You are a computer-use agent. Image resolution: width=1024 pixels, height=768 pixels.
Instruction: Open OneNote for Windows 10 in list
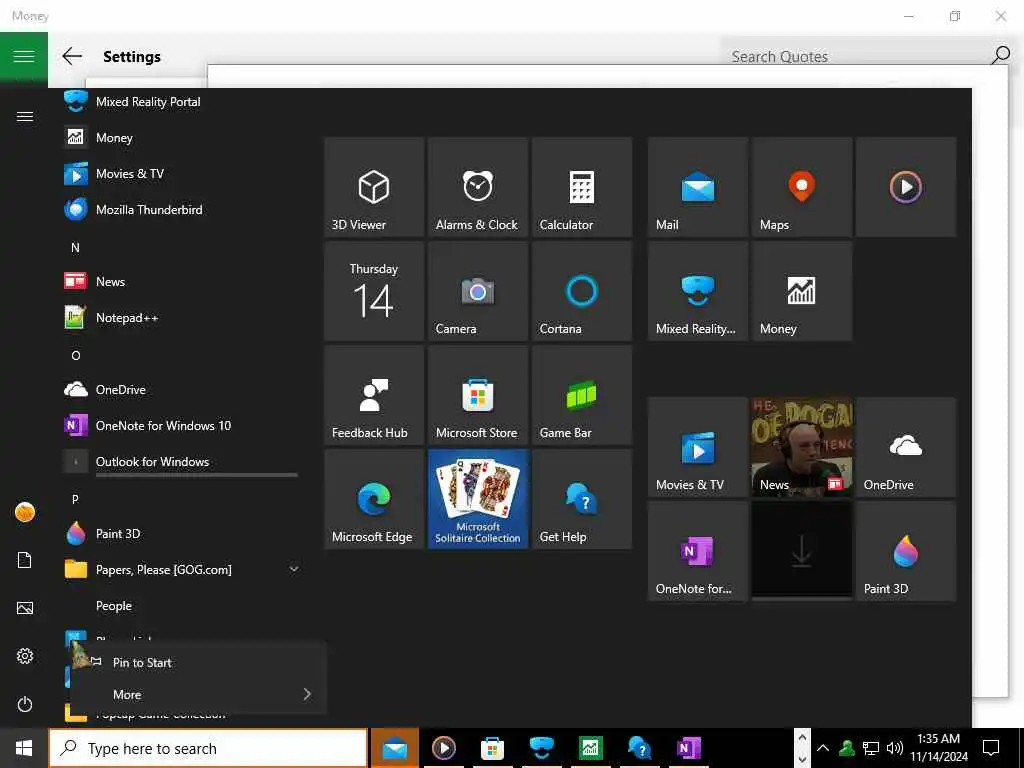click(182, 426)
